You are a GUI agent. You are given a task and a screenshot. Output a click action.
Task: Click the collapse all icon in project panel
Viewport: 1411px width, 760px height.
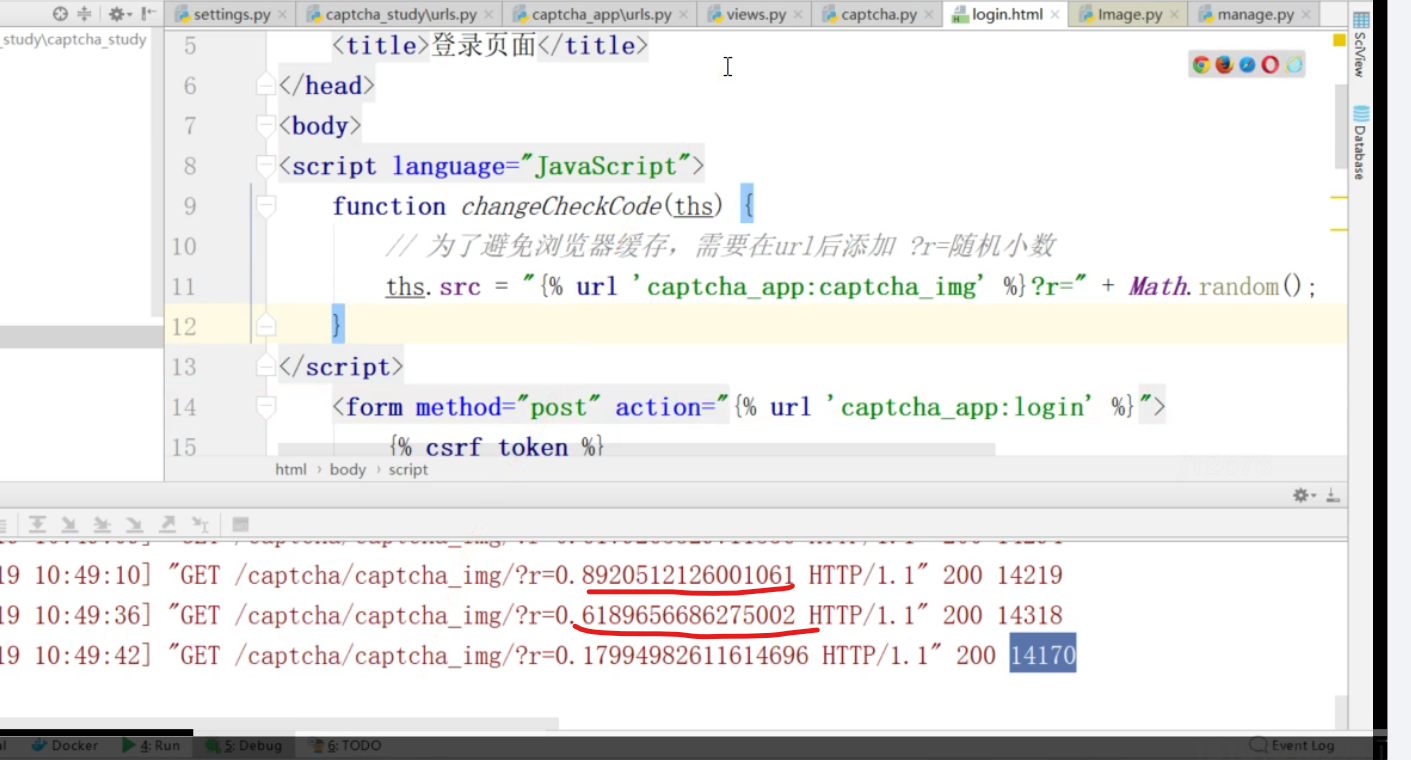pyautogui.click(x=84, y=14)
